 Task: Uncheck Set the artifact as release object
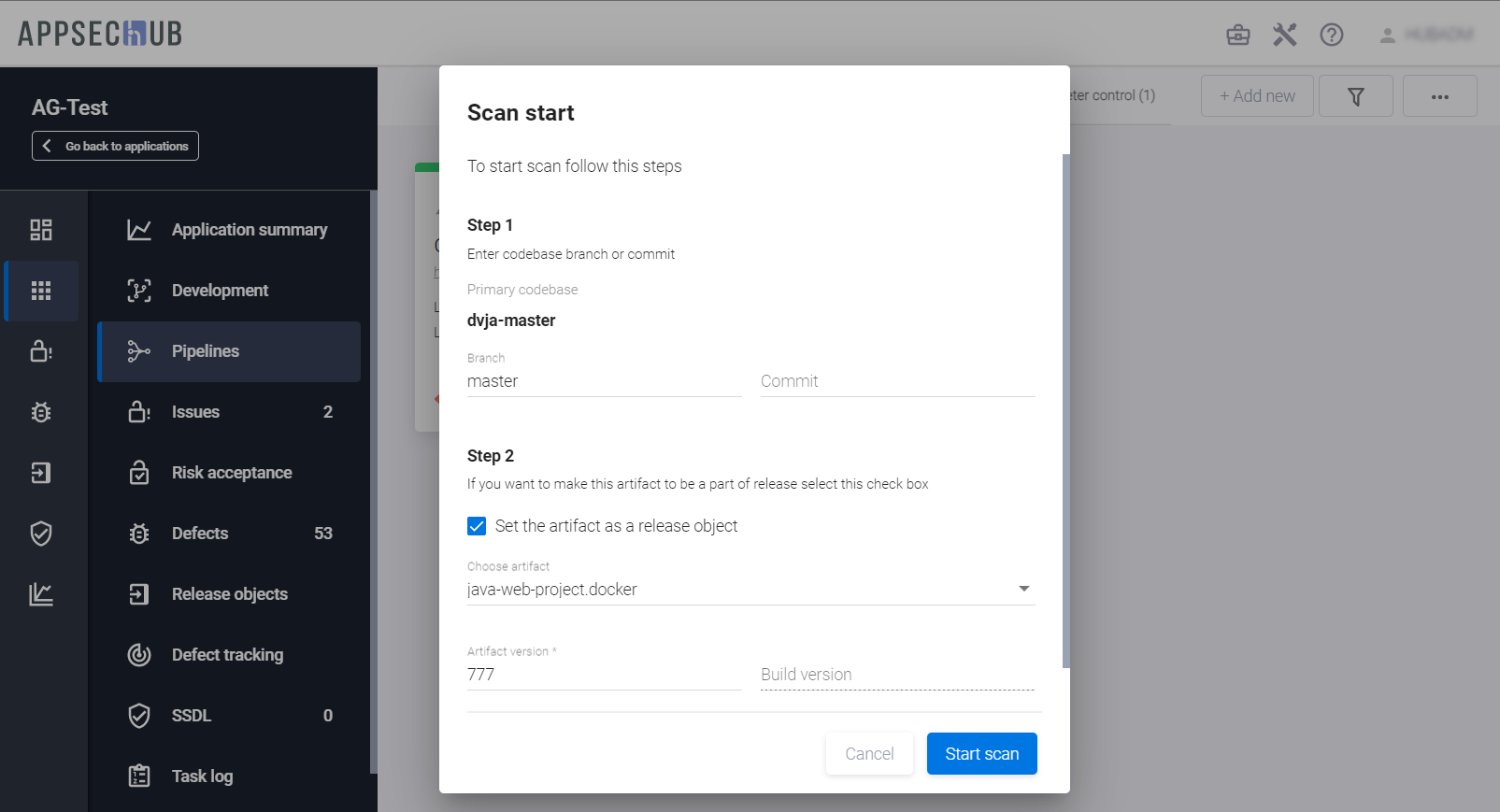pyautogui.click(x=477, y=526)
